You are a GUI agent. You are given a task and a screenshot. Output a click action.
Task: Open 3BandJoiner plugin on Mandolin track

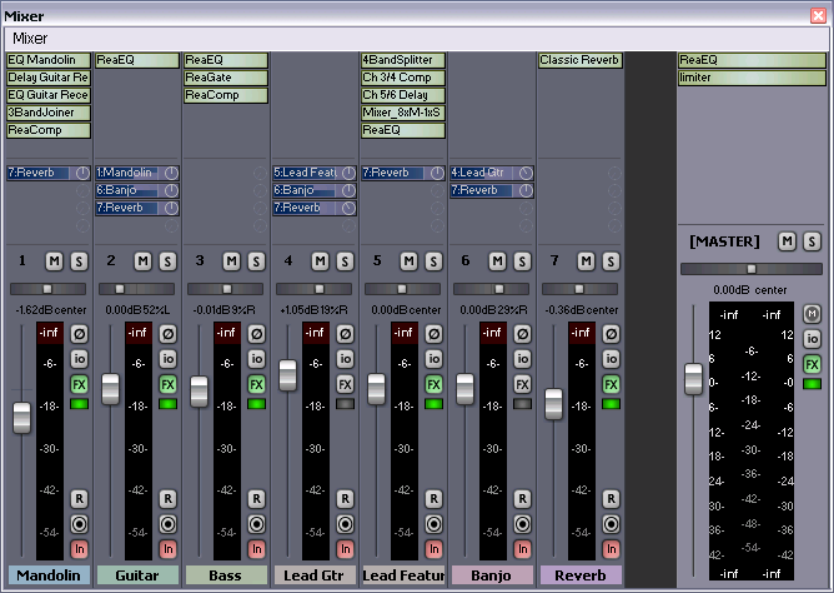tap(48, 113)
